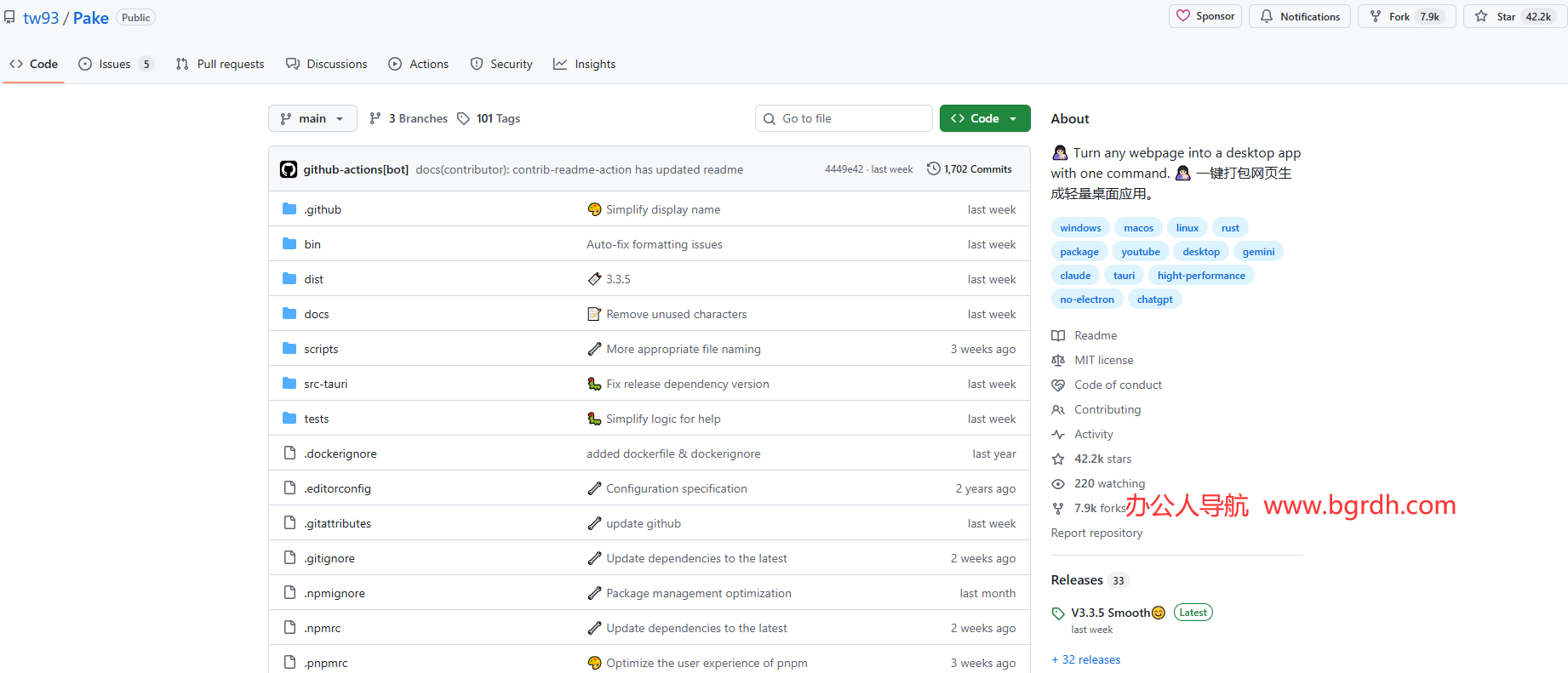Open the 3 Branches link
This screenshot has height=673, width=1568.
click(409, 118)
